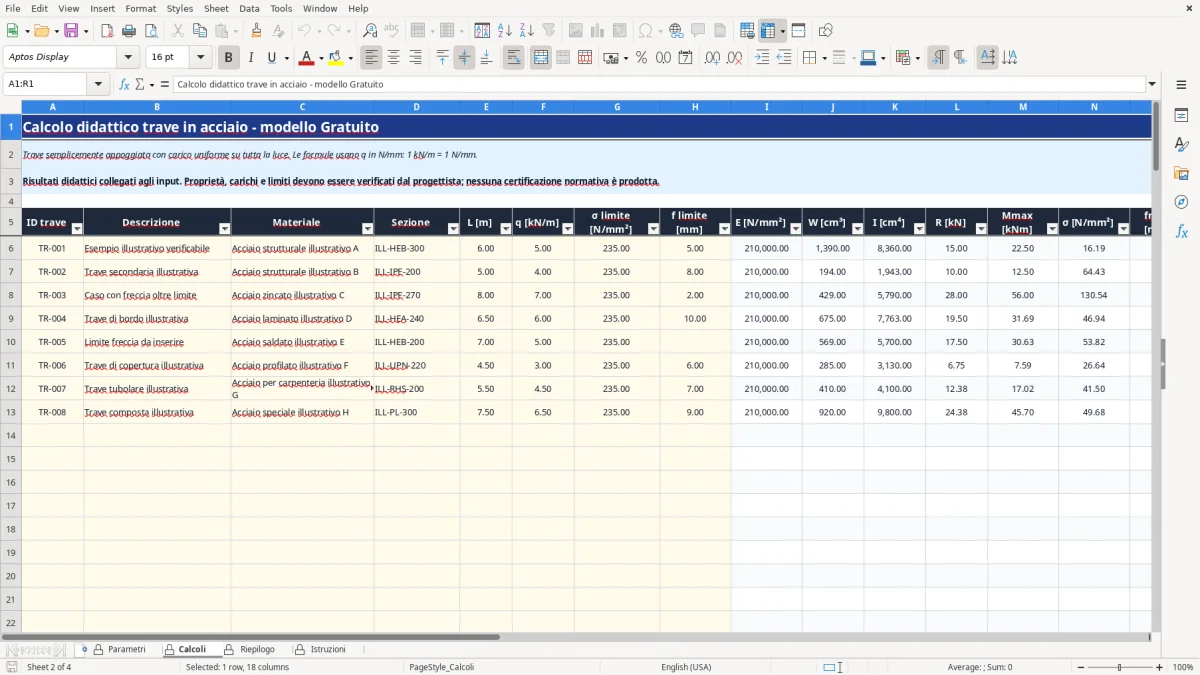The height and width of the screenshot is (675, 1200).
Task: Toggle merge and center cells
Action: 541,58
